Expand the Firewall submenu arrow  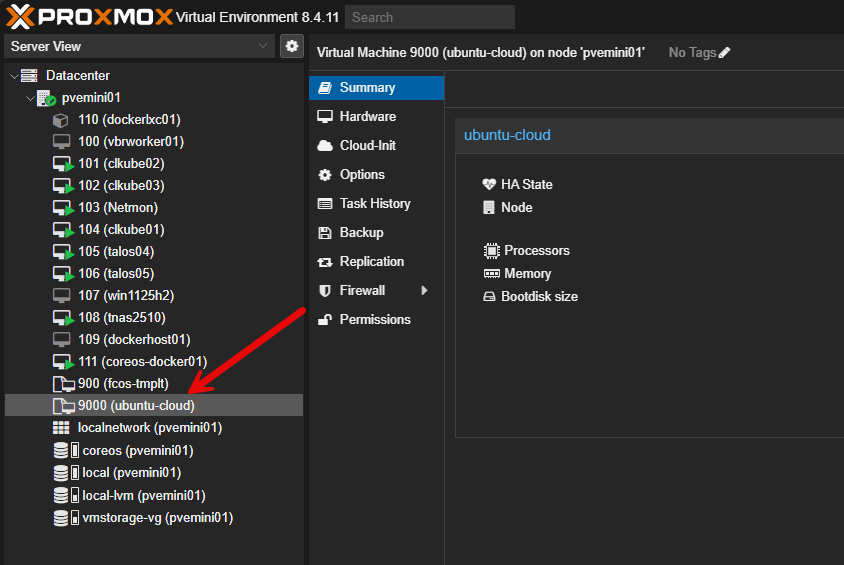(424, 291)
